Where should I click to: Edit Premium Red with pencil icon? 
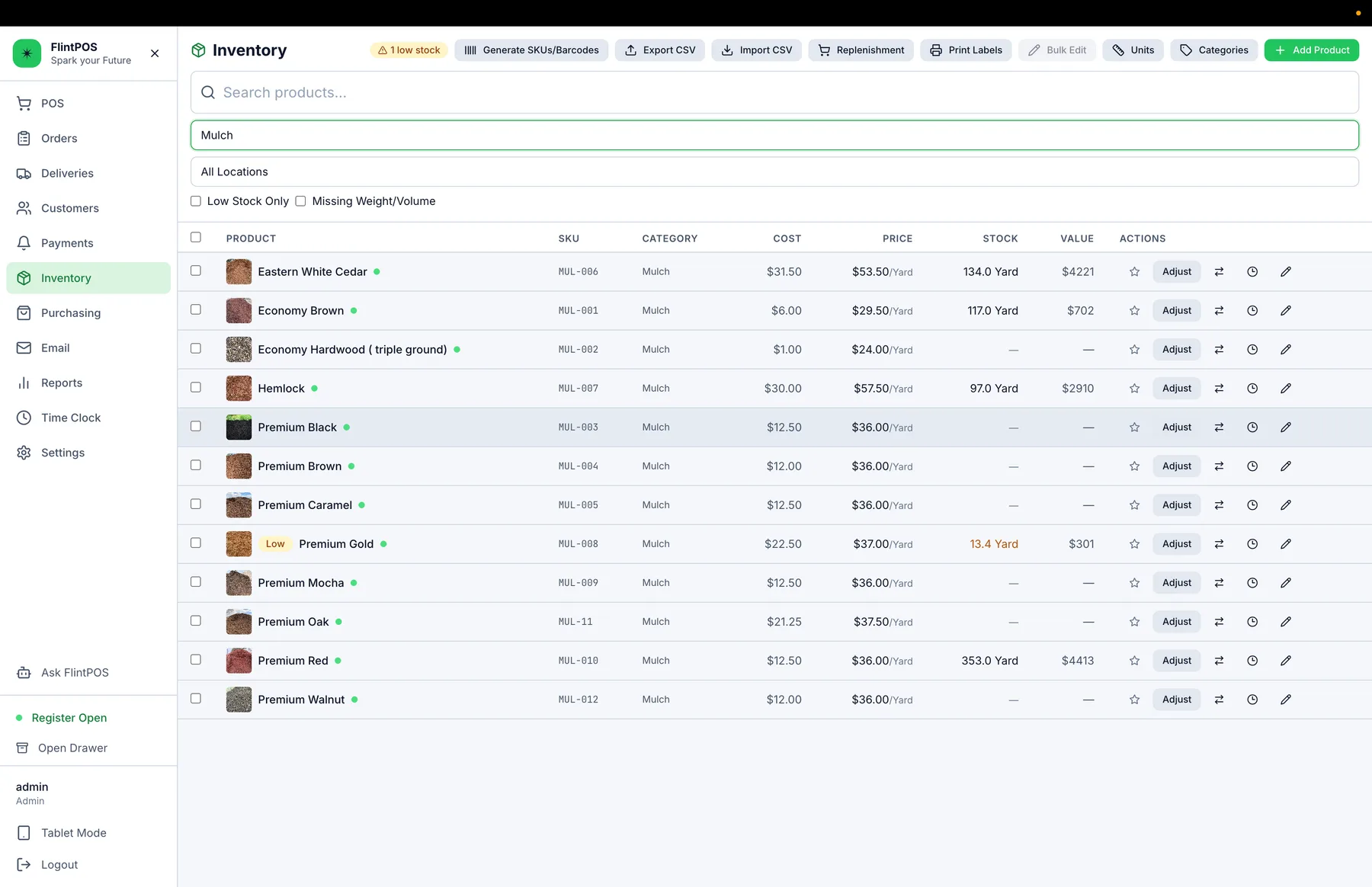tap(1286, 661)
